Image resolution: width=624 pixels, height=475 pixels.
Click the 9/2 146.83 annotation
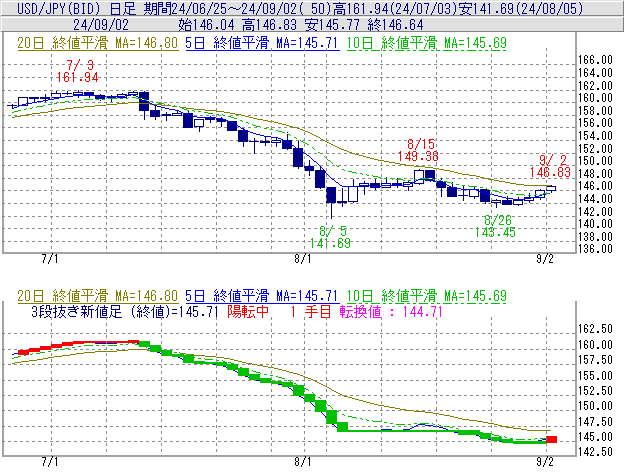pyautogui.click(x=550, y=166)
